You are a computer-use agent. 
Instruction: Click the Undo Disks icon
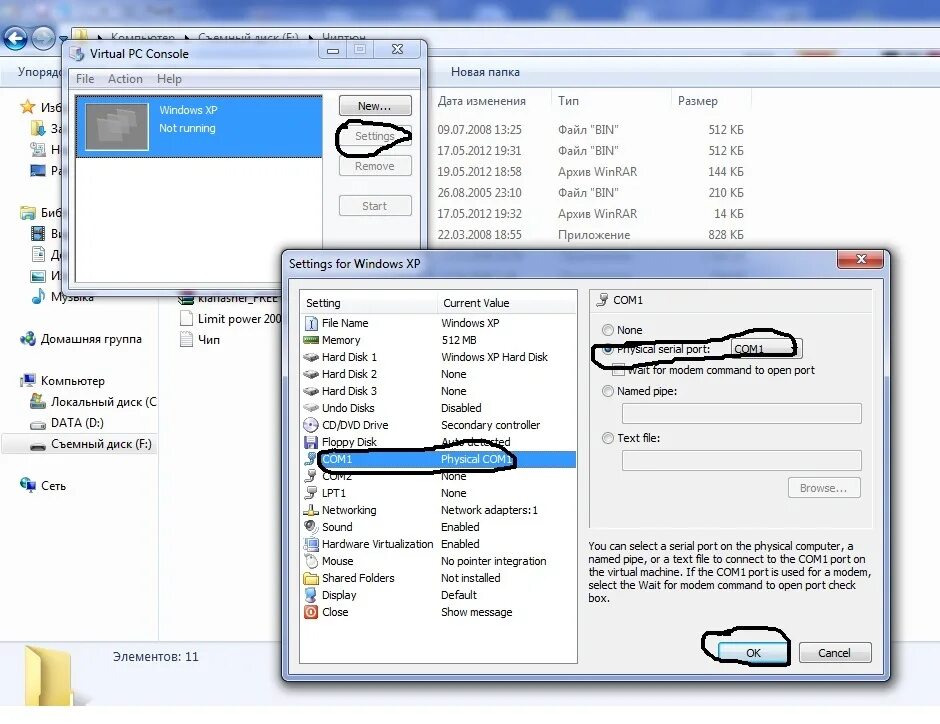click(x=311, y=408)
